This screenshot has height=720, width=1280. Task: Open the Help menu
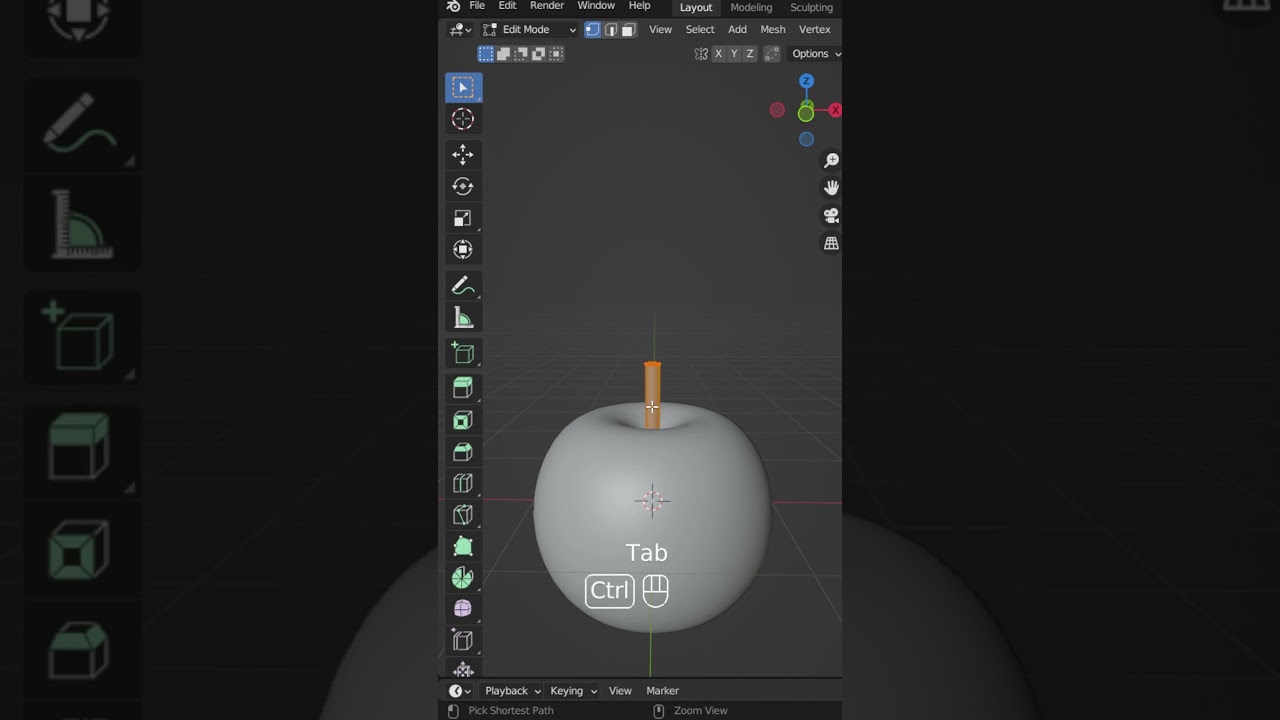click(640, 6)
